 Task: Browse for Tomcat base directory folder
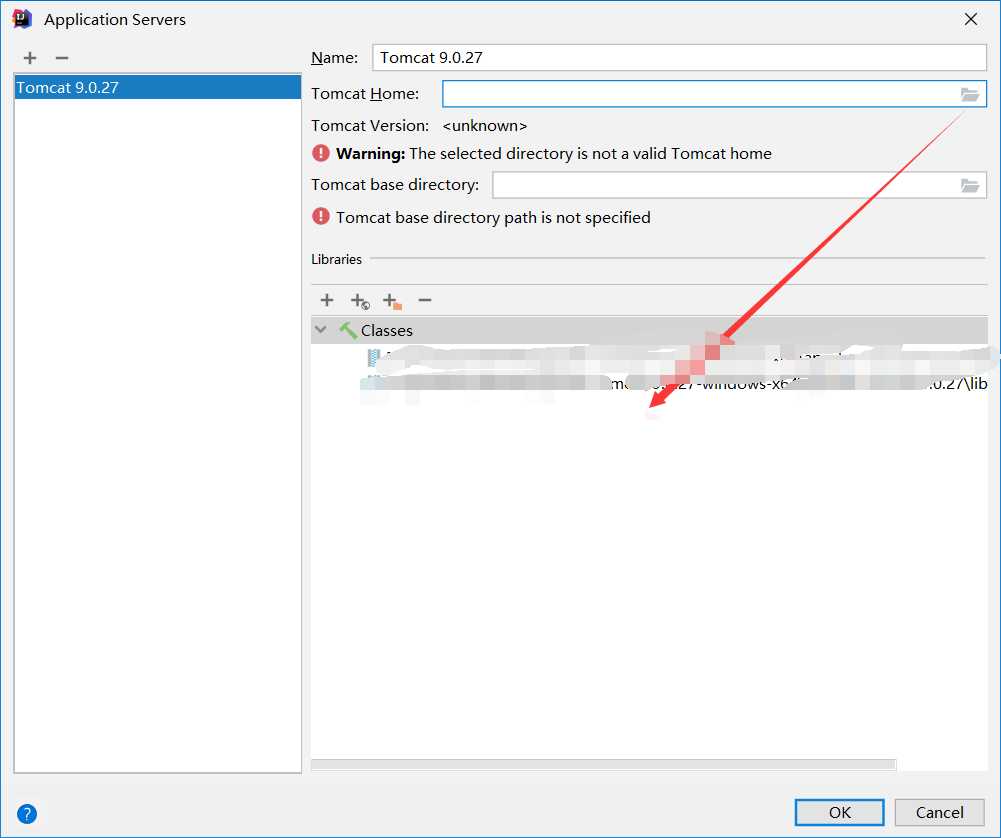[x=970, y=185]
